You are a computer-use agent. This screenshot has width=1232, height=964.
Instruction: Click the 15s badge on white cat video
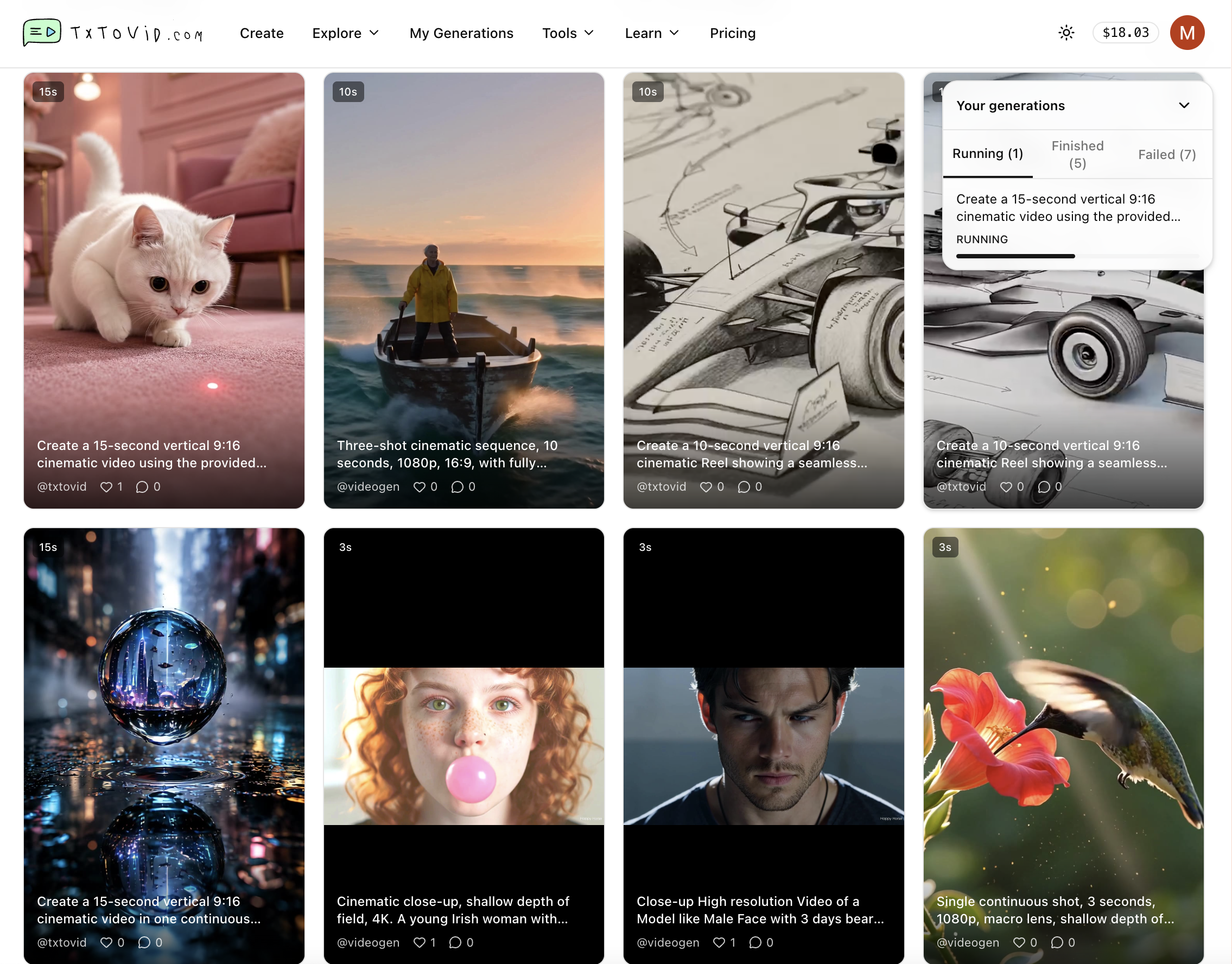(48, 91)
